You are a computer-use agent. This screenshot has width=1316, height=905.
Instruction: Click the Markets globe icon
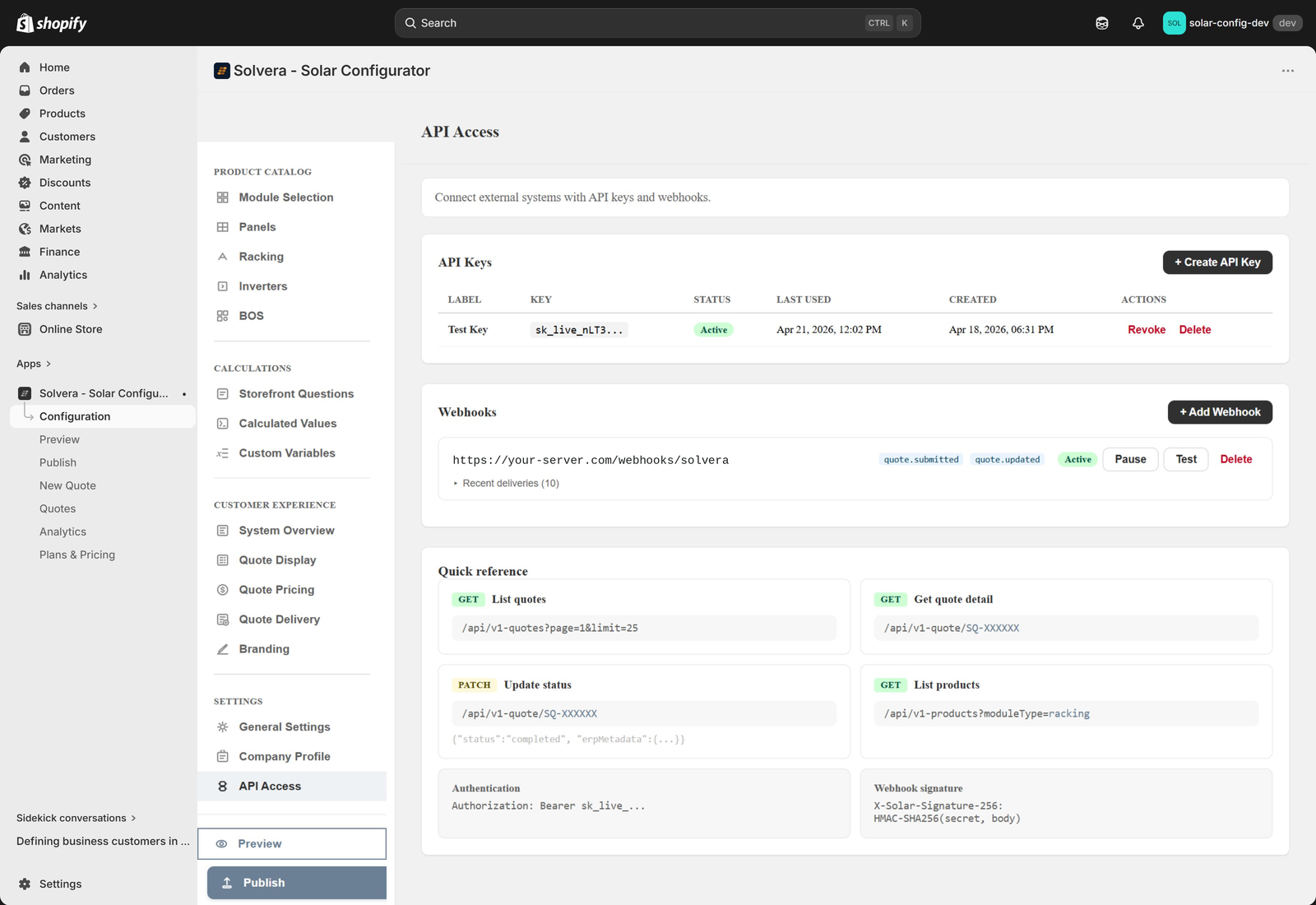click(25, 229)
